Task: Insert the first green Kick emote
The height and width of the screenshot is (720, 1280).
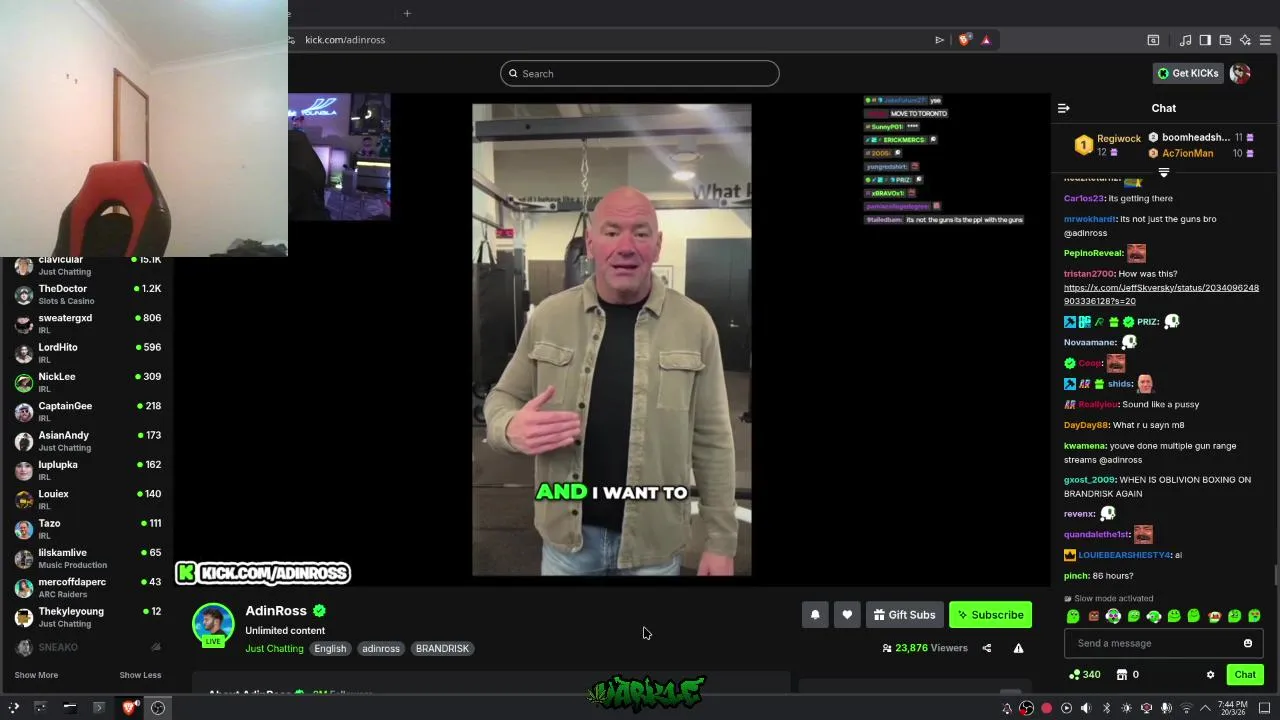Action: click(1073, 616)
